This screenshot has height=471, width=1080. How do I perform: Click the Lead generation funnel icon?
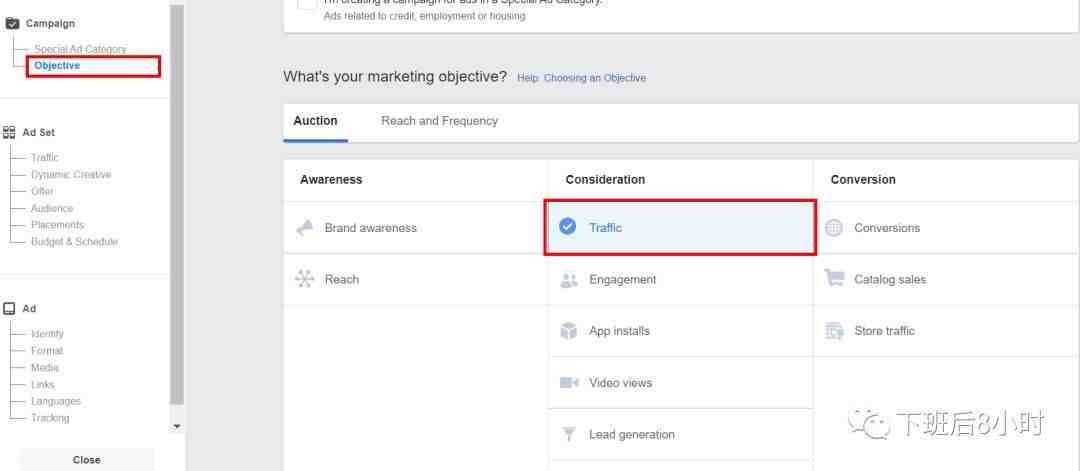tap(569, 434)
